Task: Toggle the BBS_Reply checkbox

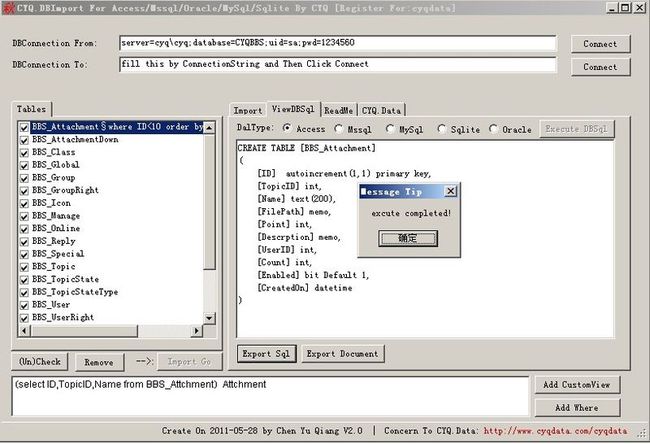Action: pos(24,242)
